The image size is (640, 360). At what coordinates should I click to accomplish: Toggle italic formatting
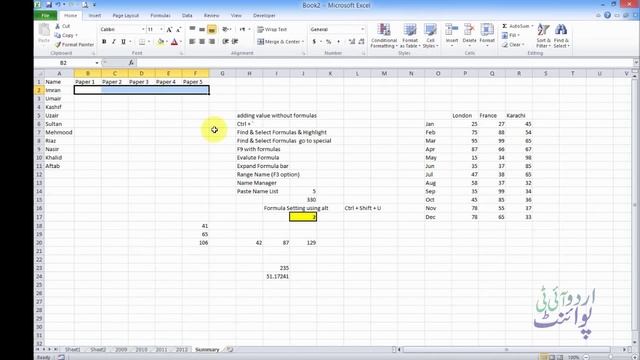113,42
